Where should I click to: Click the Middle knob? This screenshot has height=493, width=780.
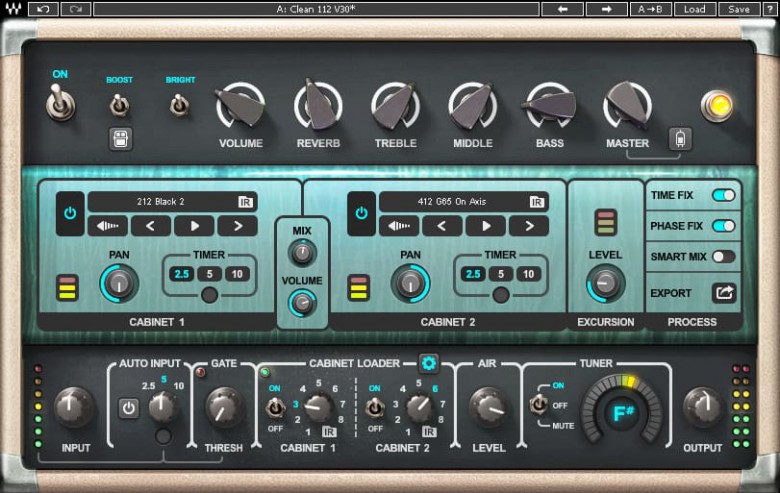[x=473, y=105]
